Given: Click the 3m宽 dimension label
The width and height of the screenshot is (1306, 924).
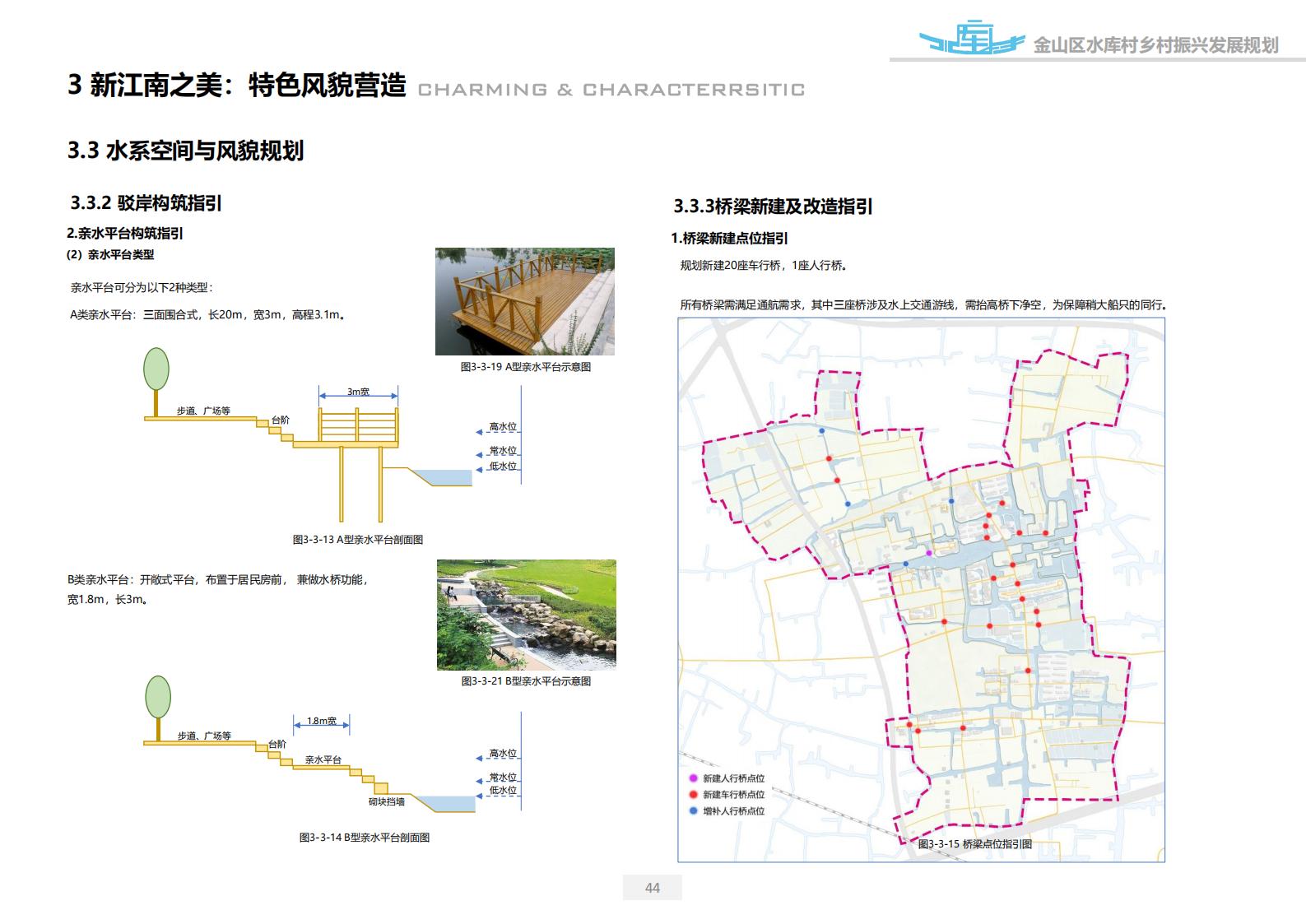Looking at the screenshot, I should [358, 392].
